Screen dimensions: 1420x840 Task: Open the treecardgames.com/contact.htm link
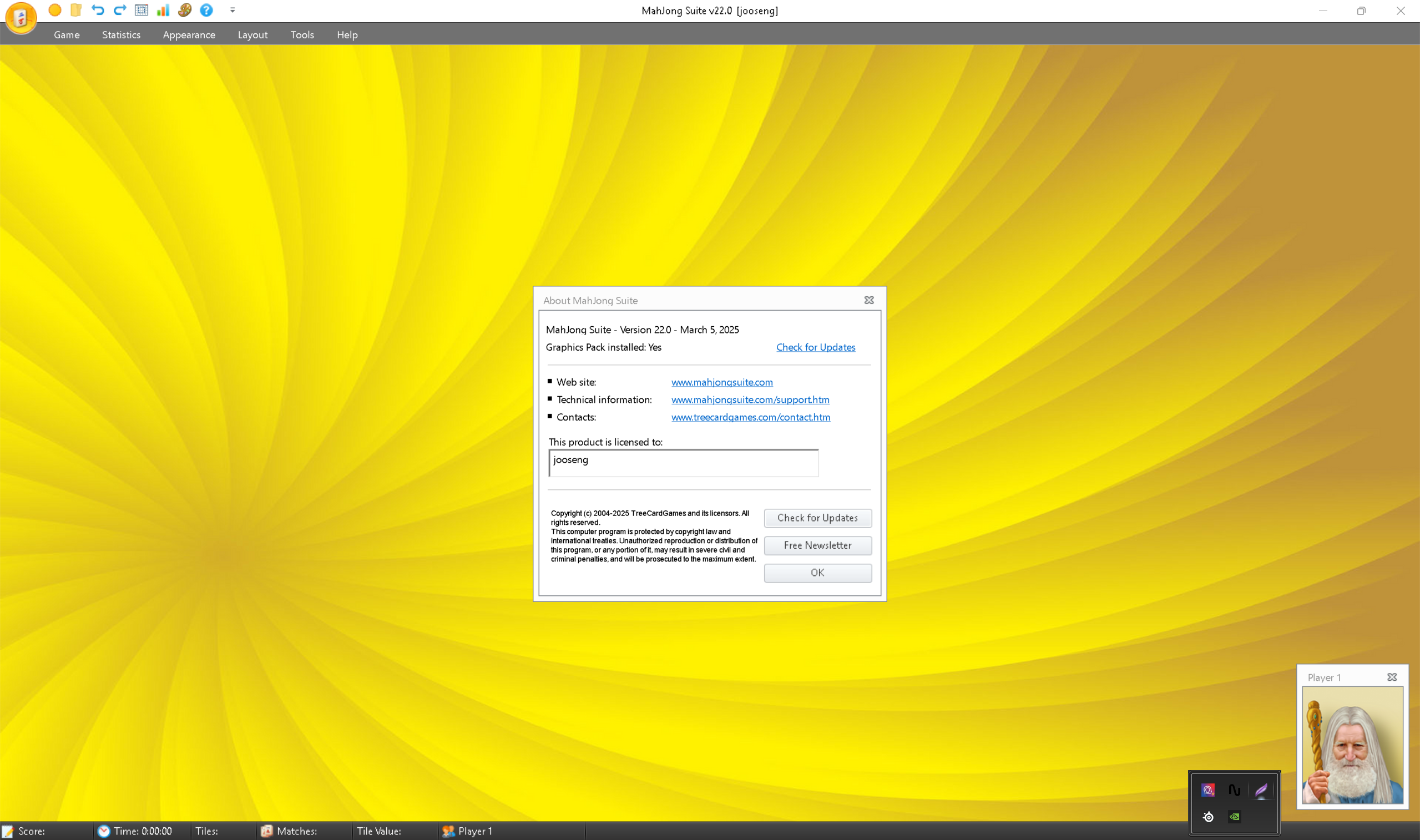(750, 417)
